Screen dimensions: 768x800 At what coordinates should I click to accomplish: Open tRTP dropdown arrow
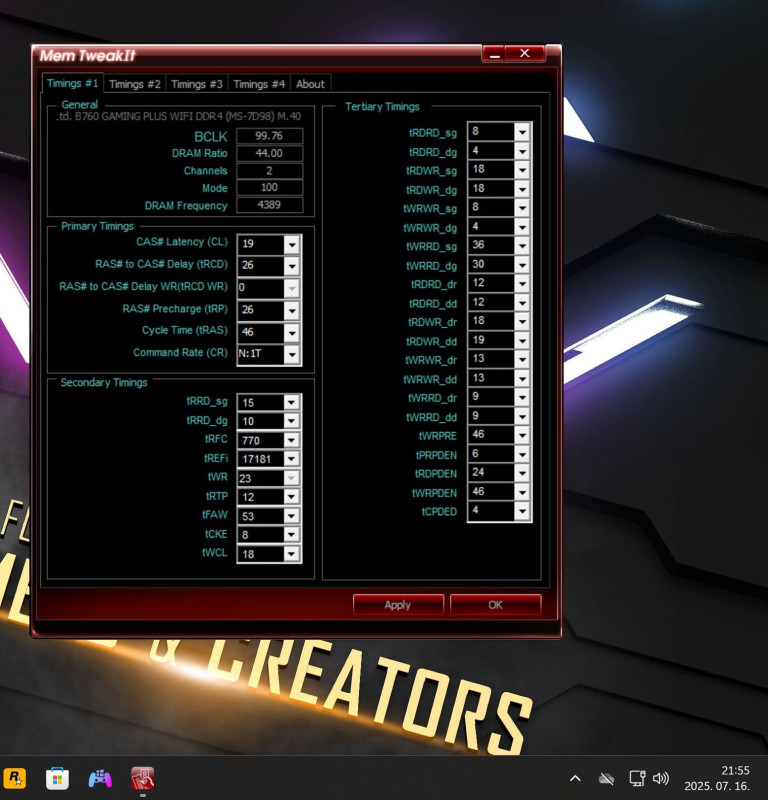pyautogui.click(x=291, y=497)
